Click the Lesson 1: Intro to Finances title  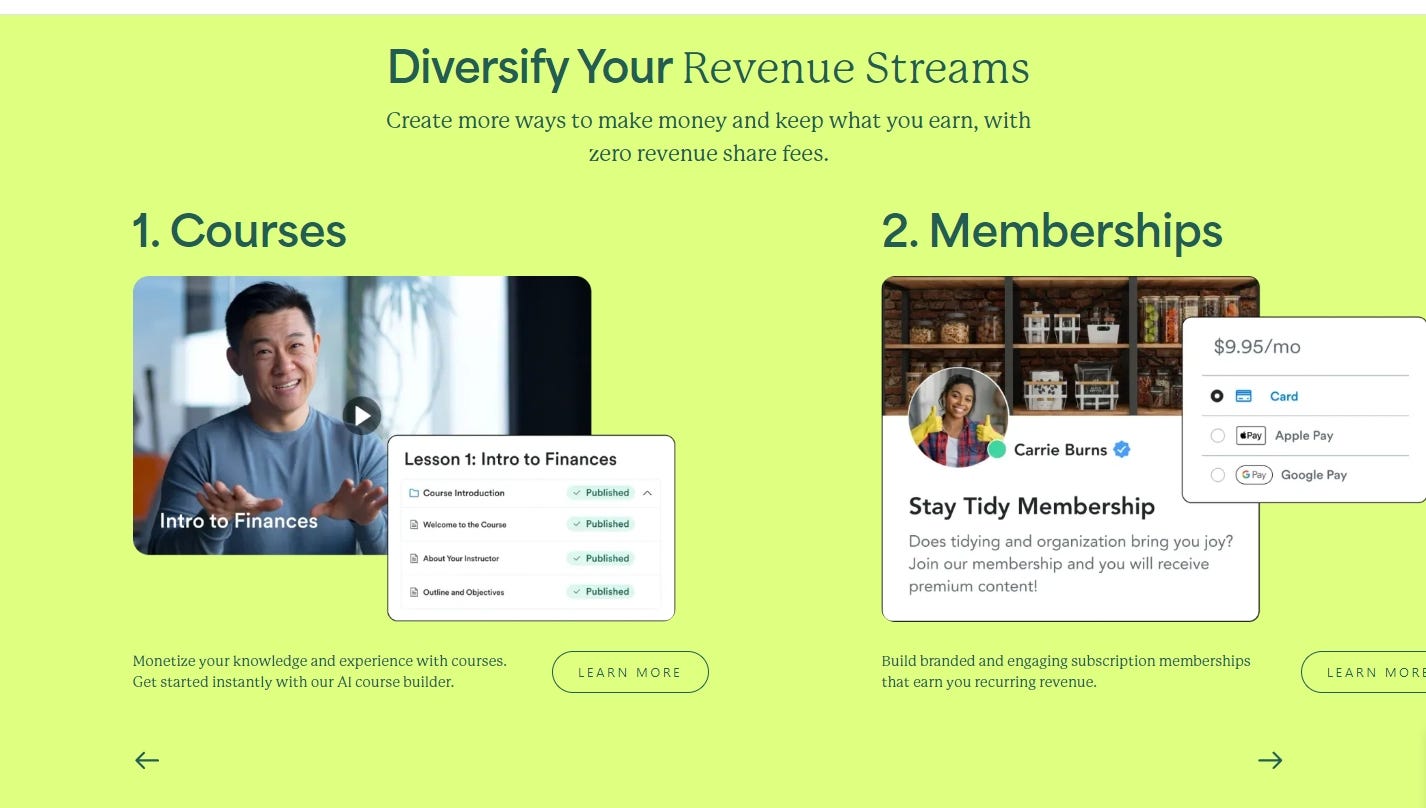tap(510, 459)
